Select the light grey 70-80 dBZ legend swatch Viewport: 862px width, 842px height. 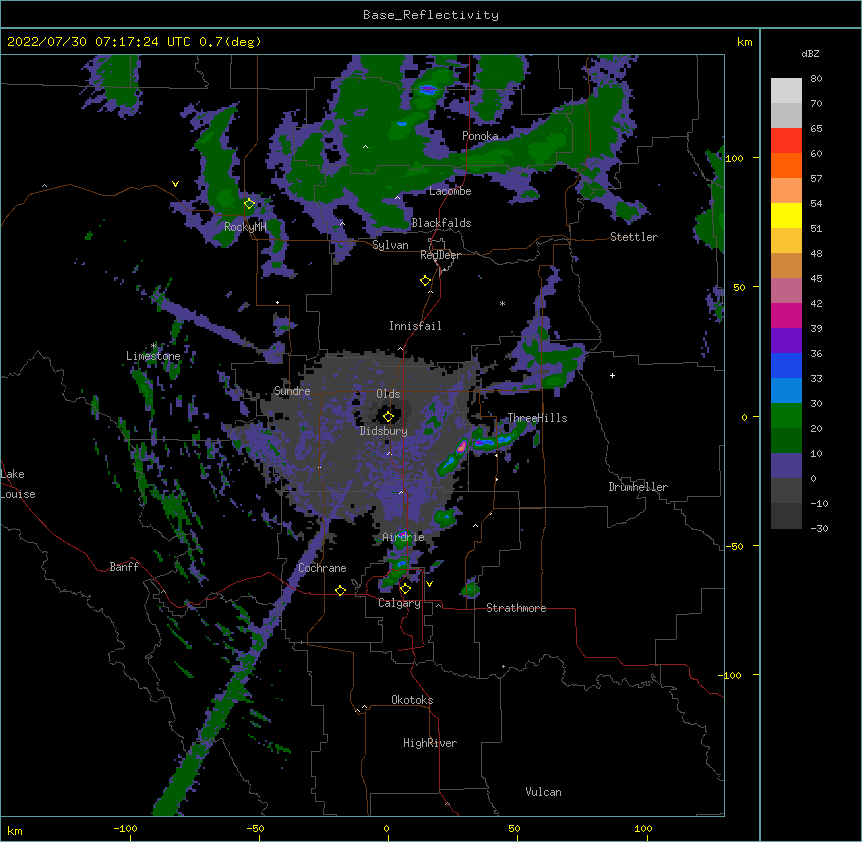[x=786, y=91]
